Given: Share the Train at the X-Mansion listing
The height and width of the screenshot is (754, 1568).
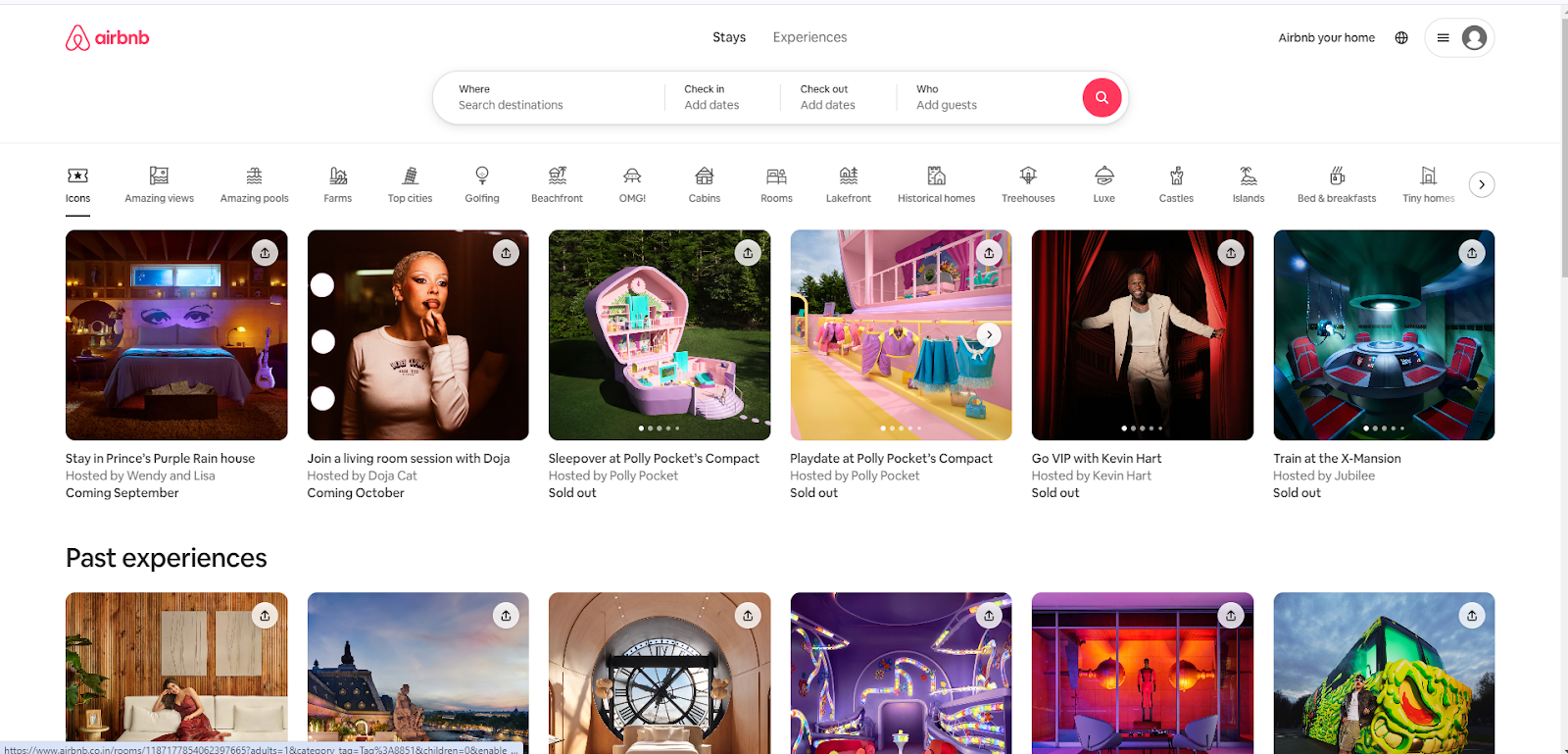Looking at the screenshot, I should click(x=1472, y=253).
